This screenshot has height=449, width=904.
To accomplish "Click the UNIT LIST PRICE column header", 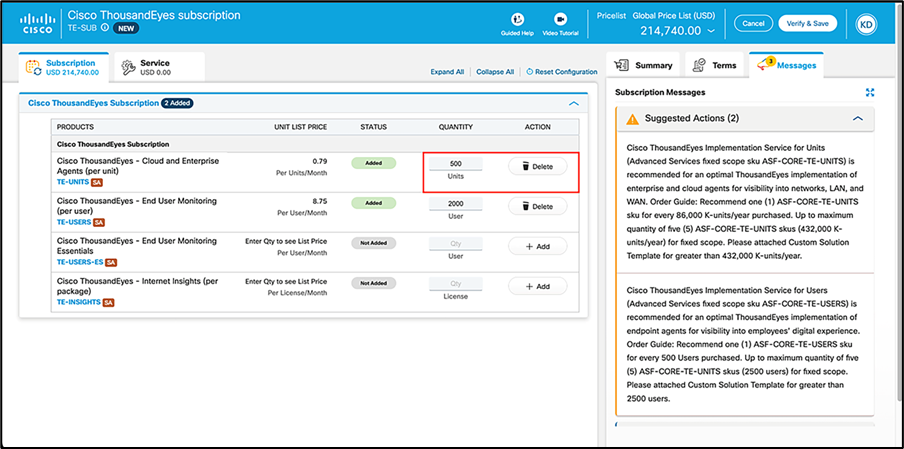I will click(x=300, y=127).
